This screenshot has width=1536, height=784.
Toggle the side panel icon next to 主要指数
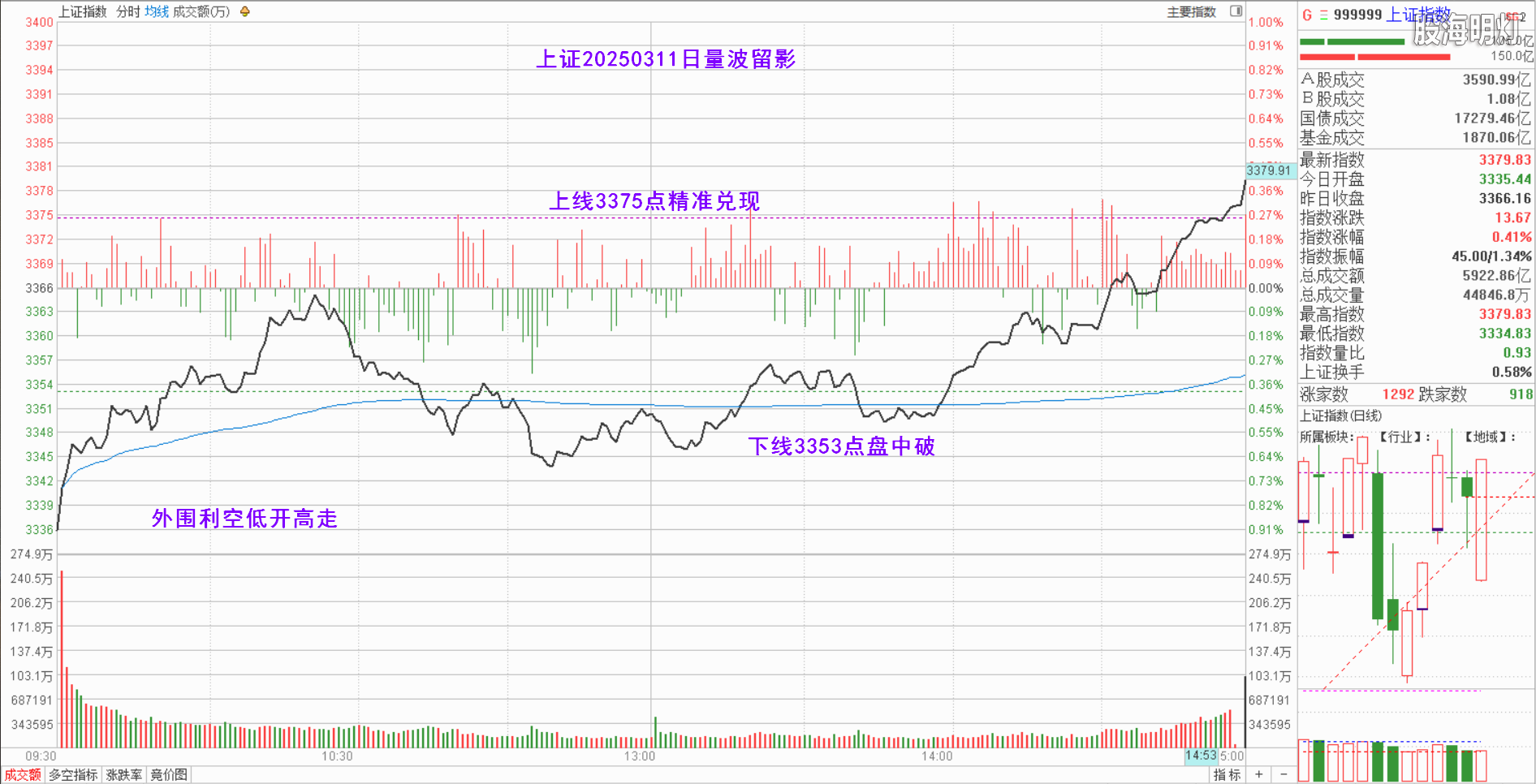(x=1236, y=11)
